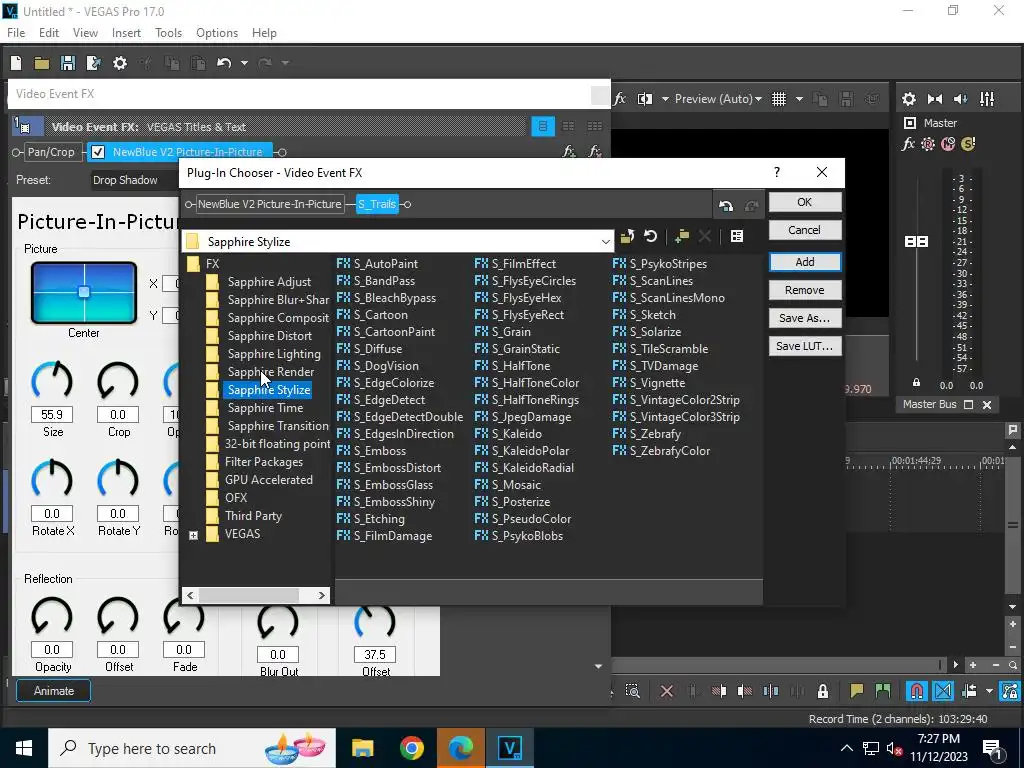The image size is (1024, 768).
Task: Toggle automatic crossfades icon
Action: click(x=943, y=691)
